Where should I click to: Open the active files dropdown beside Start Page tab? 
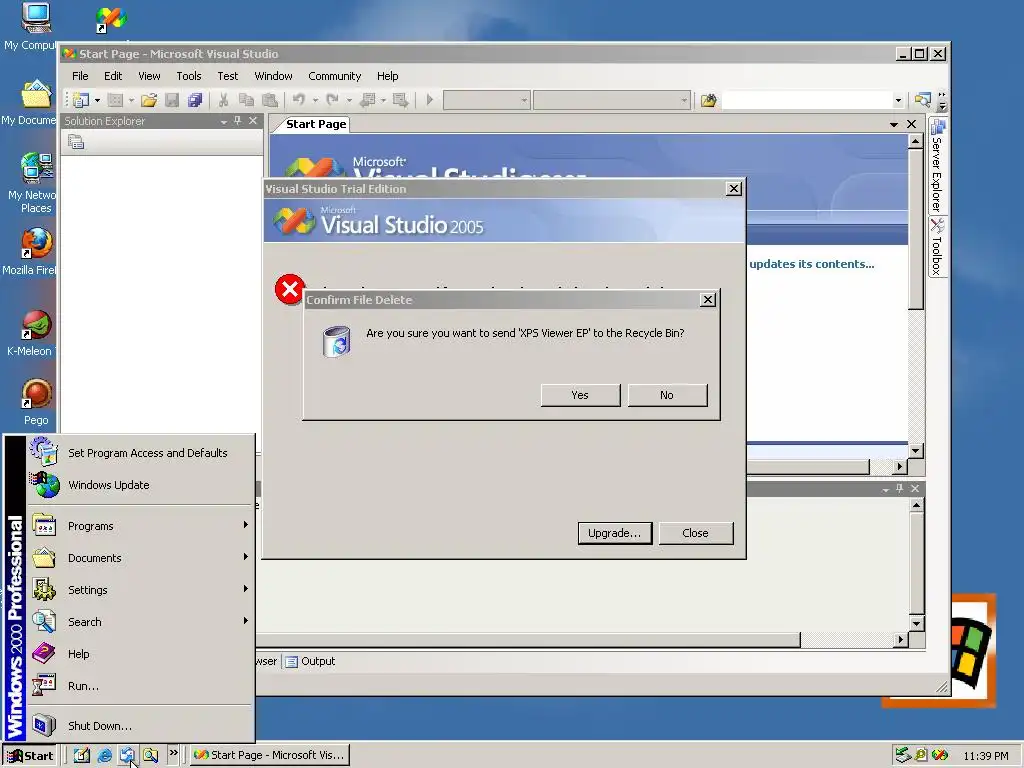tap(893, 124)
